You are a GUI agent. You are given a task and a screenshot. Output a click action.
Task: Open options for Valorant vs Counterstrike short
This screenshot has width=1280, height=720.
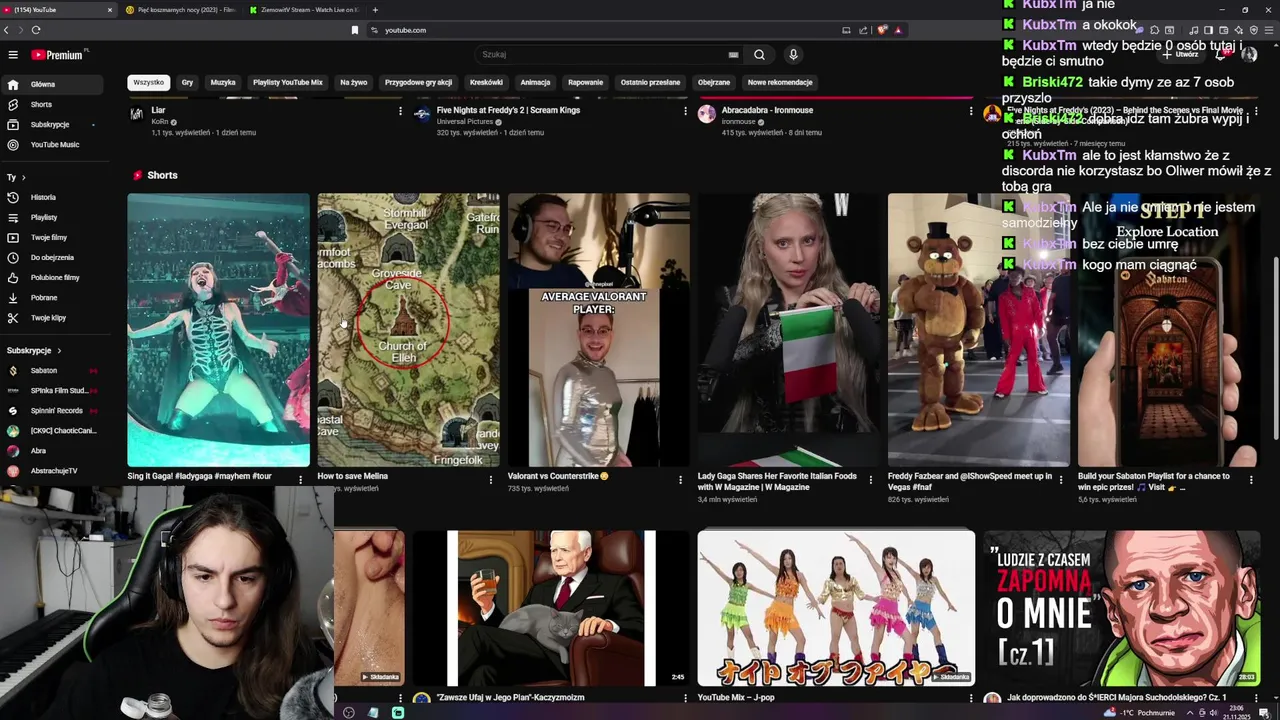tap(680, 480)
